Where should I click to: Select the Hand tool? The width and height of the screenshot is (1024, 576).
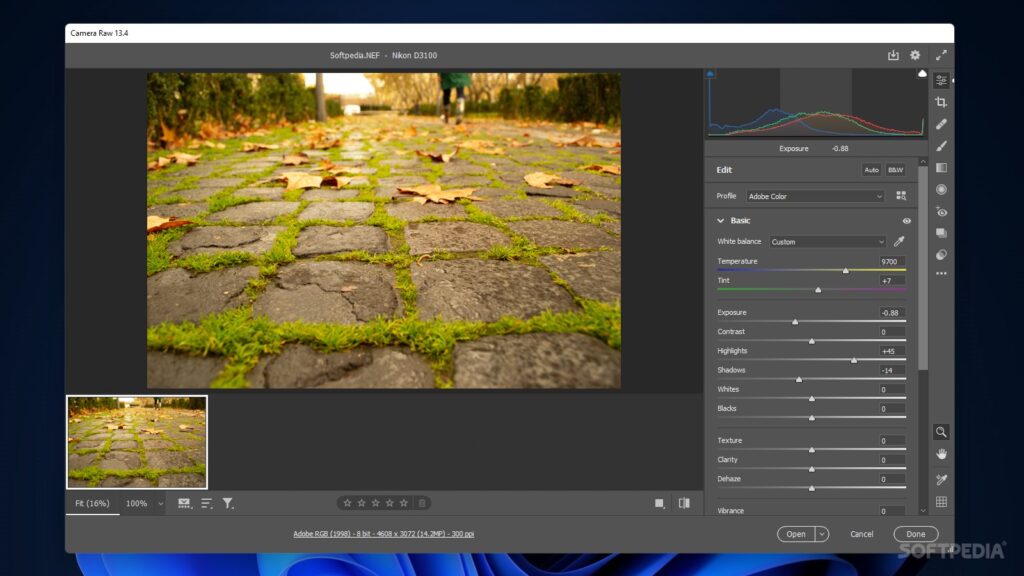pyautogui.click(x=941, y=453)
